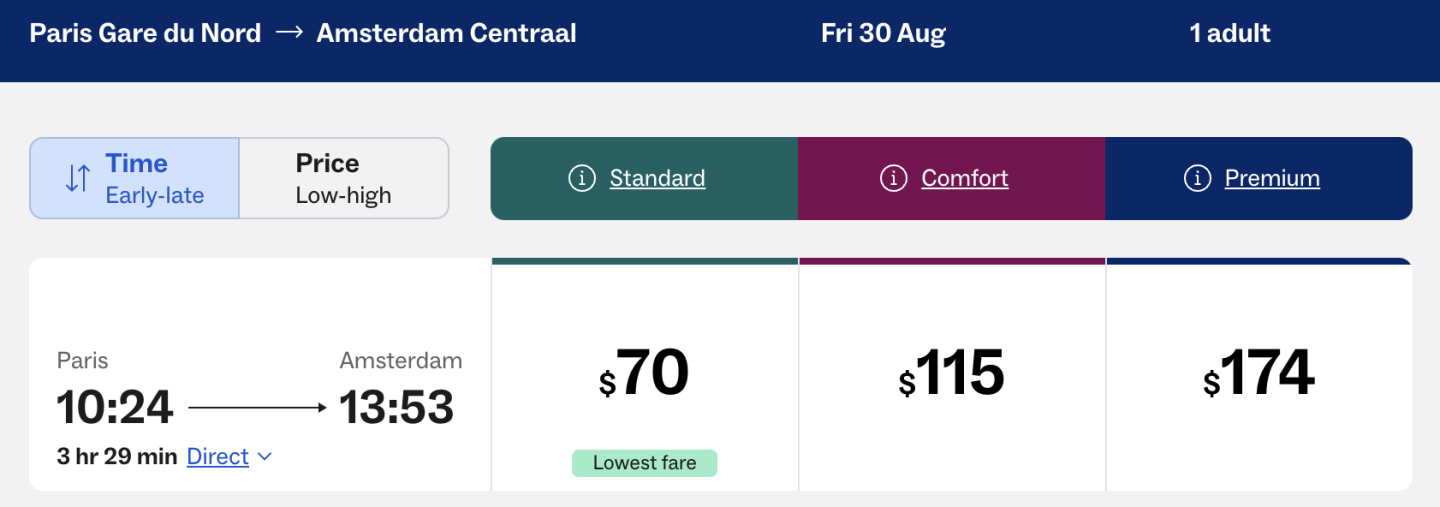Click the Standard class info icon
Image resolution: width=1440 pixels, height=507 pixels.
(x=582, y=179)
